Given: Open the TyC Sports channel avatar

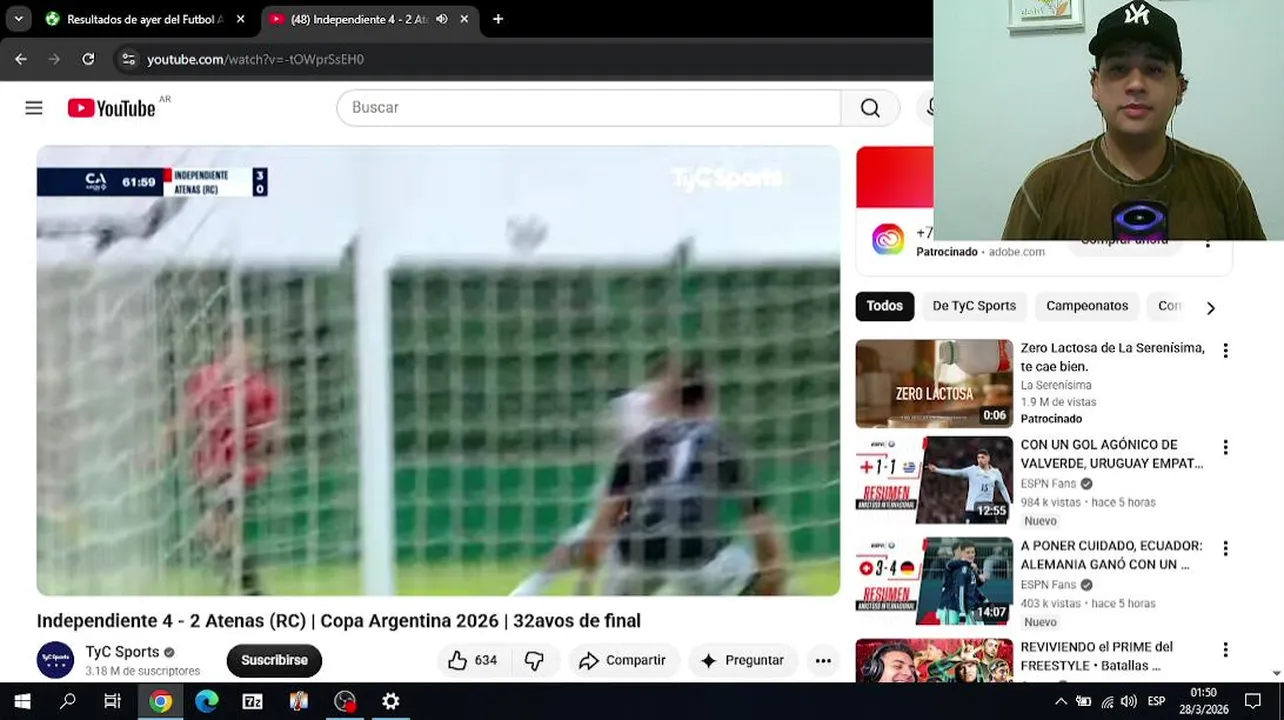Looking at the screenshot, I should click(x=55, y=660).
